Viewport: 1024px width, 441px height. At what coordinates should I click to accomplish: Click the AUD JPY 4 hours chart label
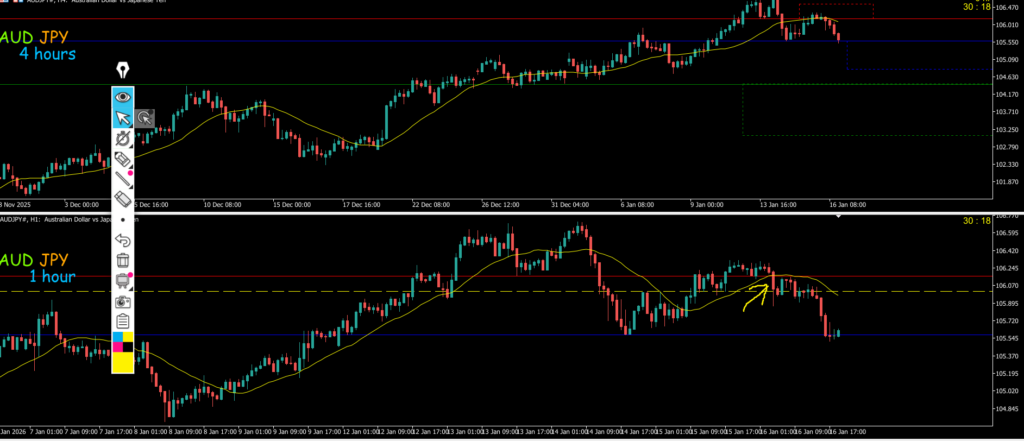tap(40, 45)
